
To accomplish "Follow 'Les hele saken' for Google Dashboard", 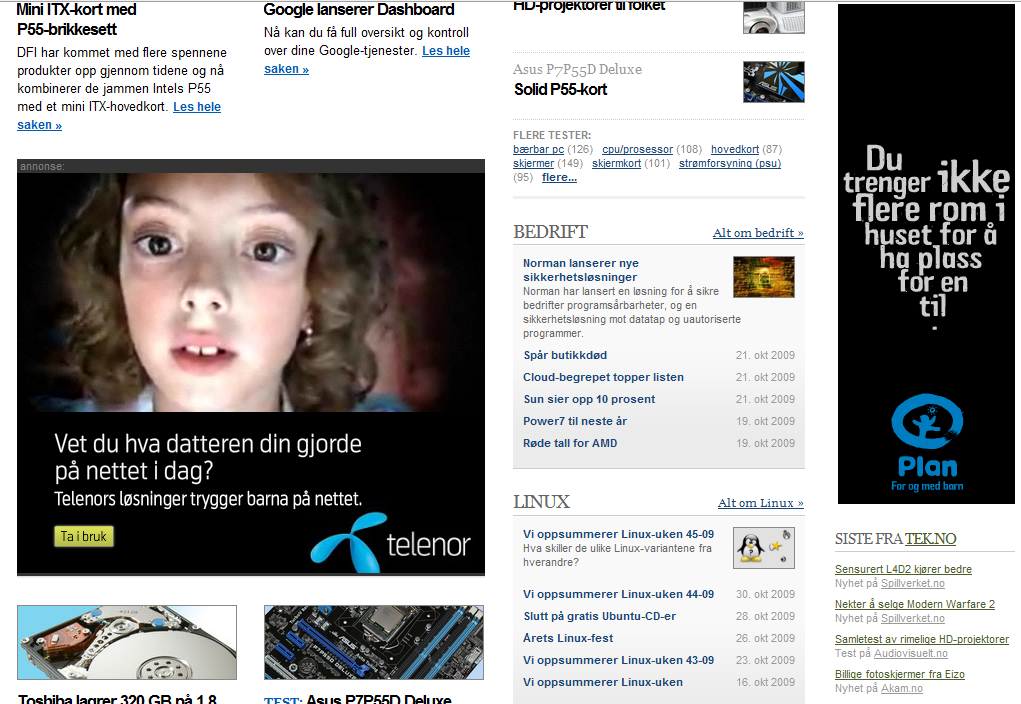I will coord(367,60).
